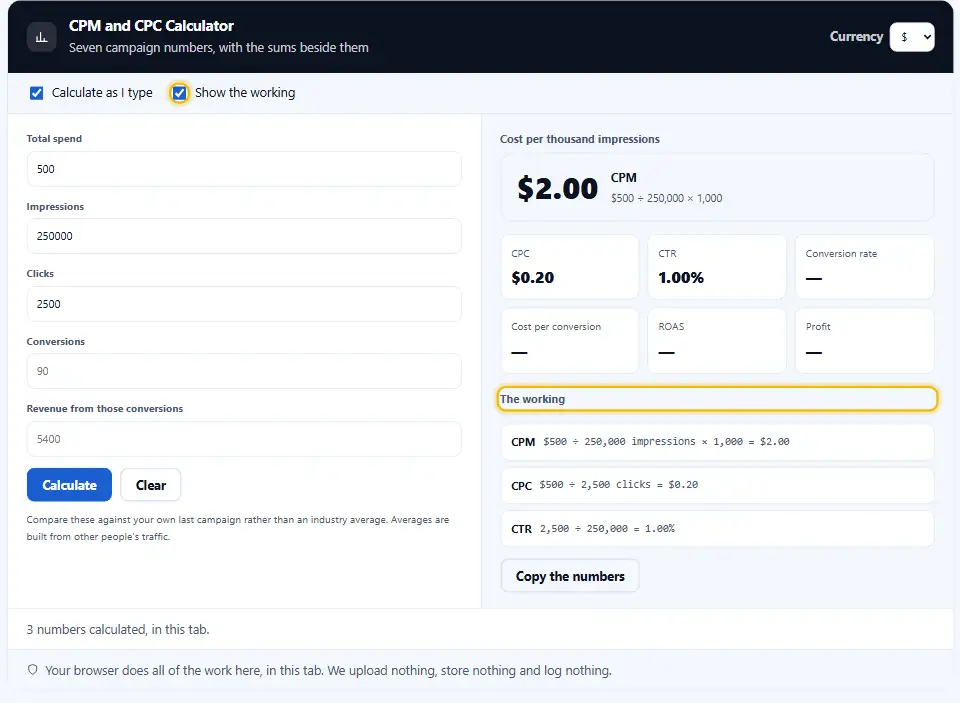Click the blue Calculate button

(x=69, y=485)
